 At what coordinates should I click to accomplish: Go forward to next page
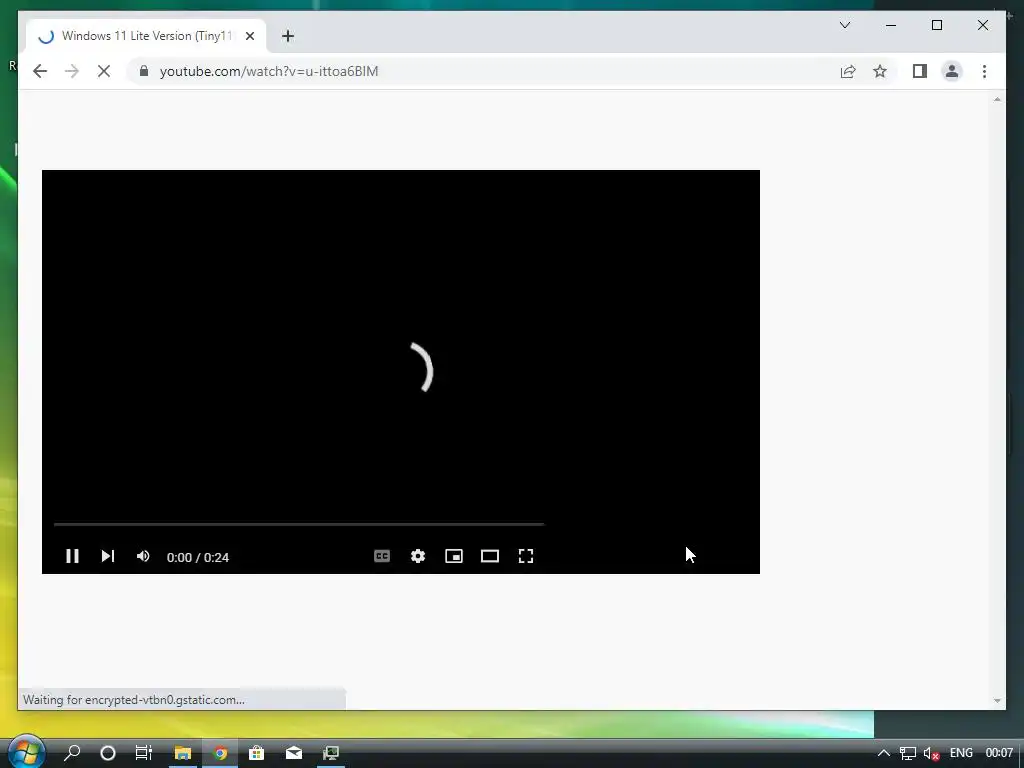[72, 71]
